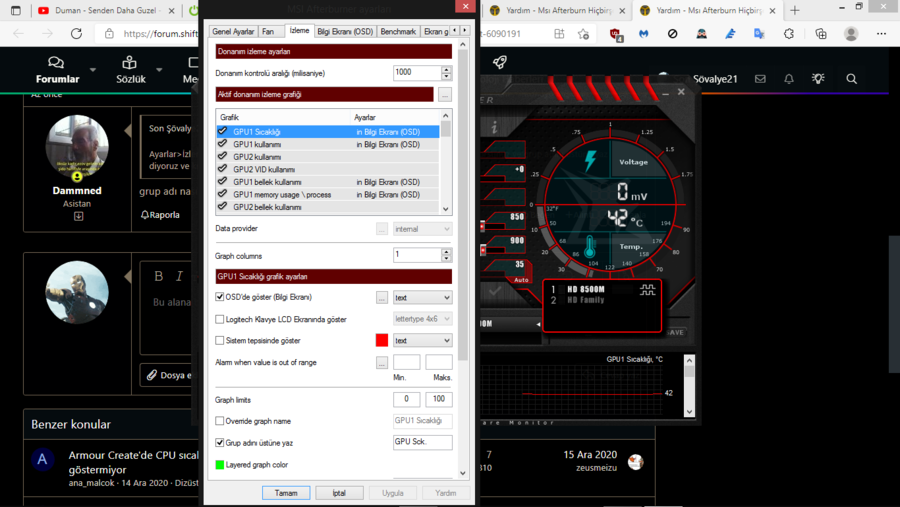This screenshot has width=900, height=507.
Task: Click the new tab plus button
Action: 795,10
